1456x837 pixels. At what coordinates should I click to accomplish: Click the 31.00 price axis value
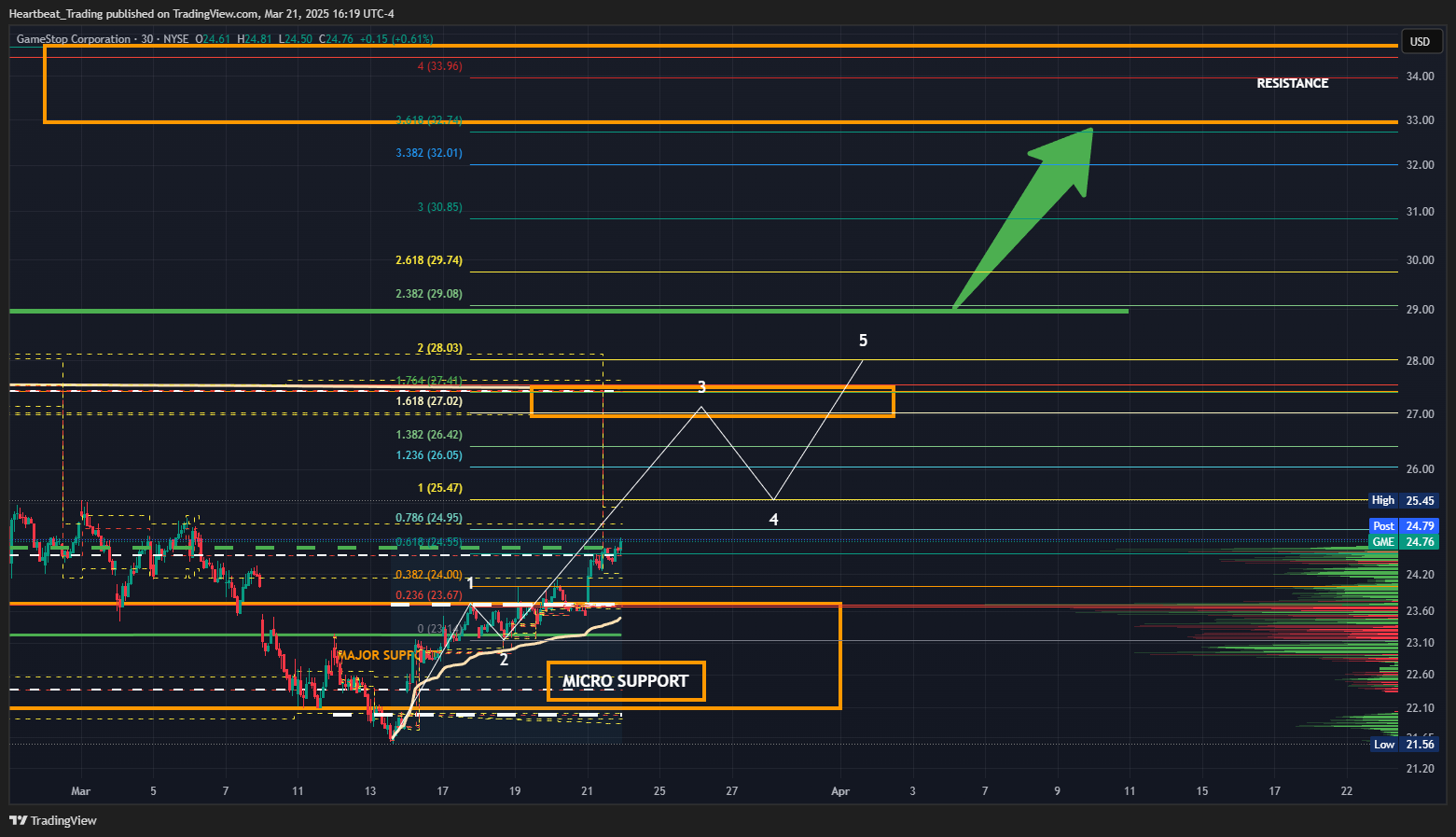[1420, 212]
